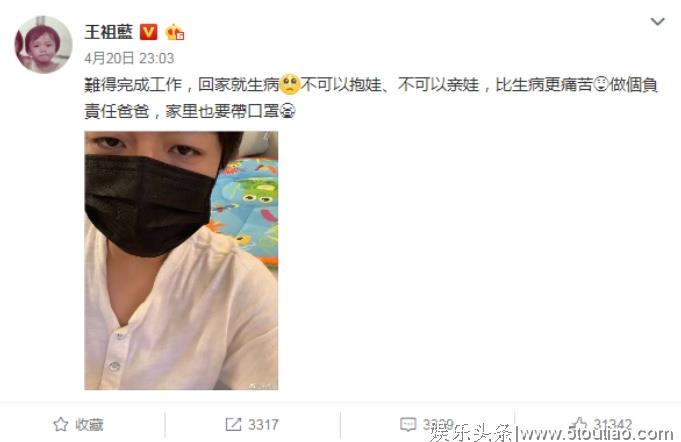
Task: Click the thumbs-up like icon
Action: (579, 424)
